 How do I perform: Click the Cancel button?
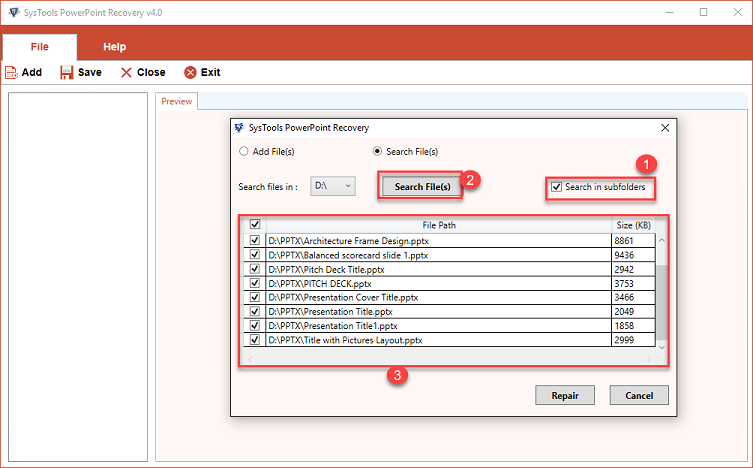pyautogui.click(x=639, y=396)
